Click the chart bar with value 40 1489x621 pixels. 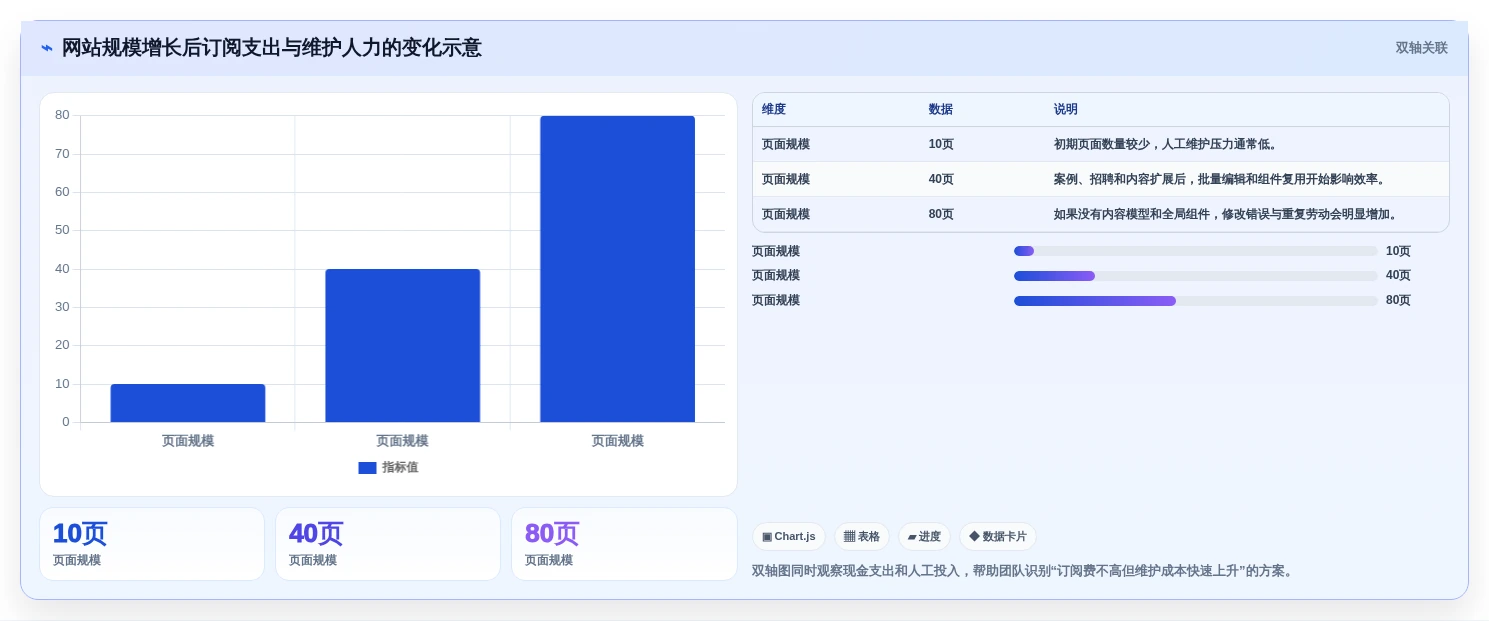pos(402,346)
